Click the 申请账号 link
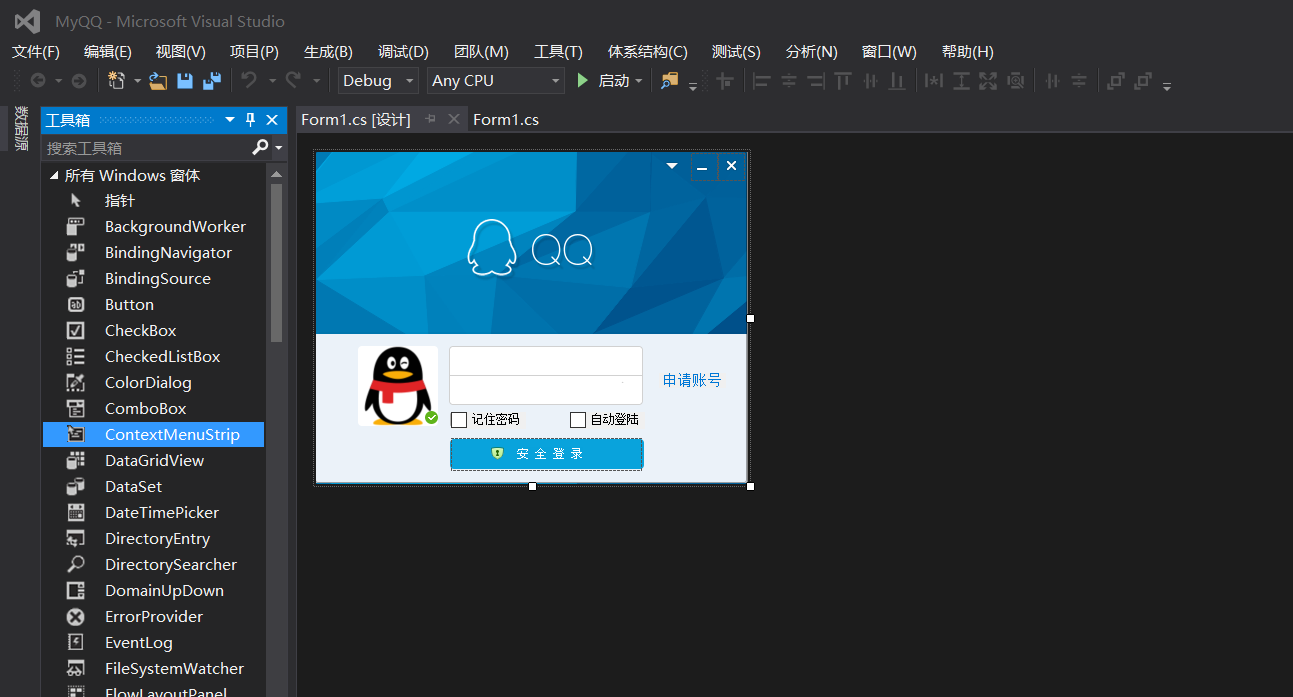The height and width of the screenshot is (697, 1293). [x=692, y=380]
